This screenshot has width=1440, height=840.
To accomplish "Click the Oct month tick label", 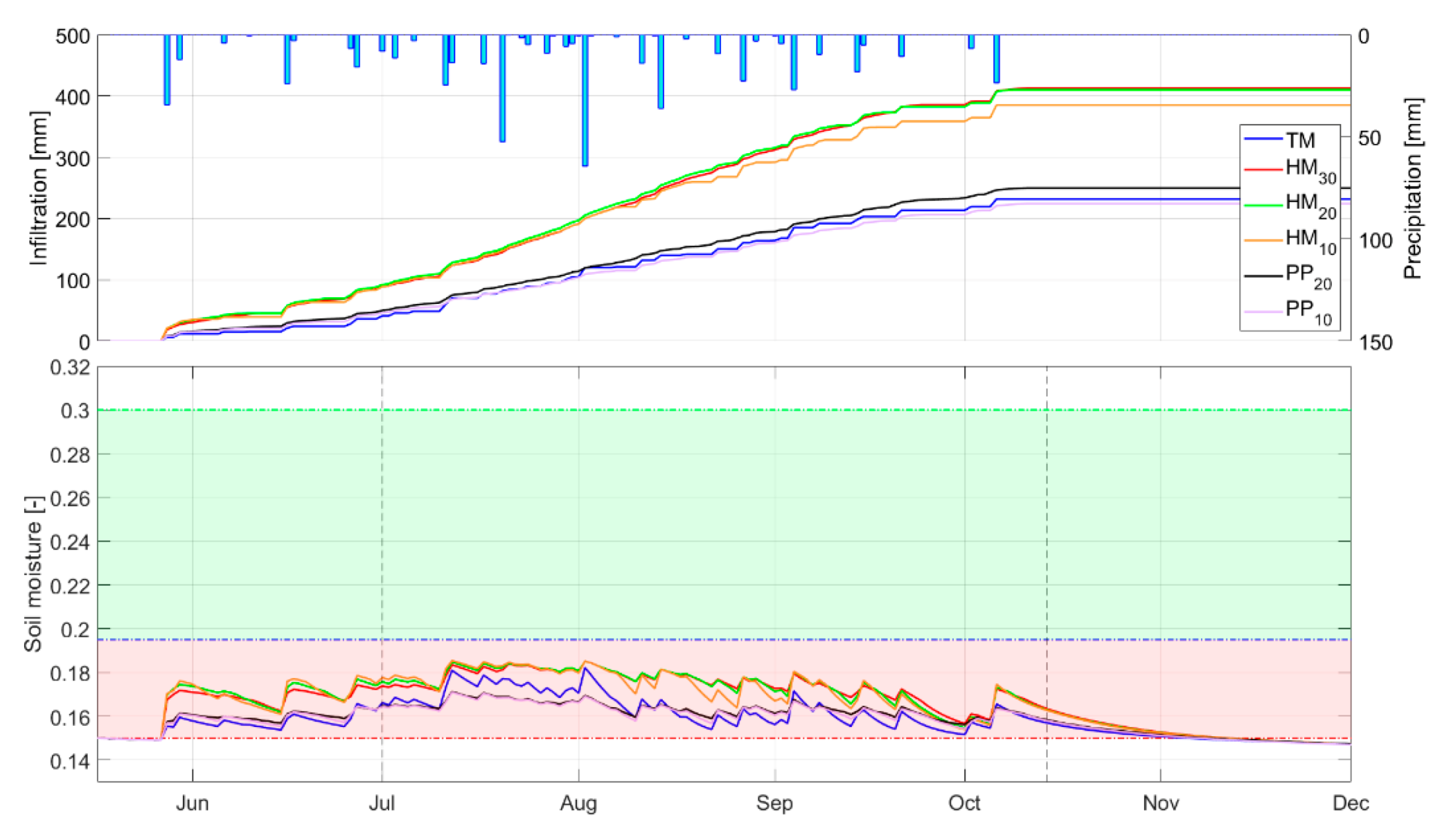I will [964, 803].
